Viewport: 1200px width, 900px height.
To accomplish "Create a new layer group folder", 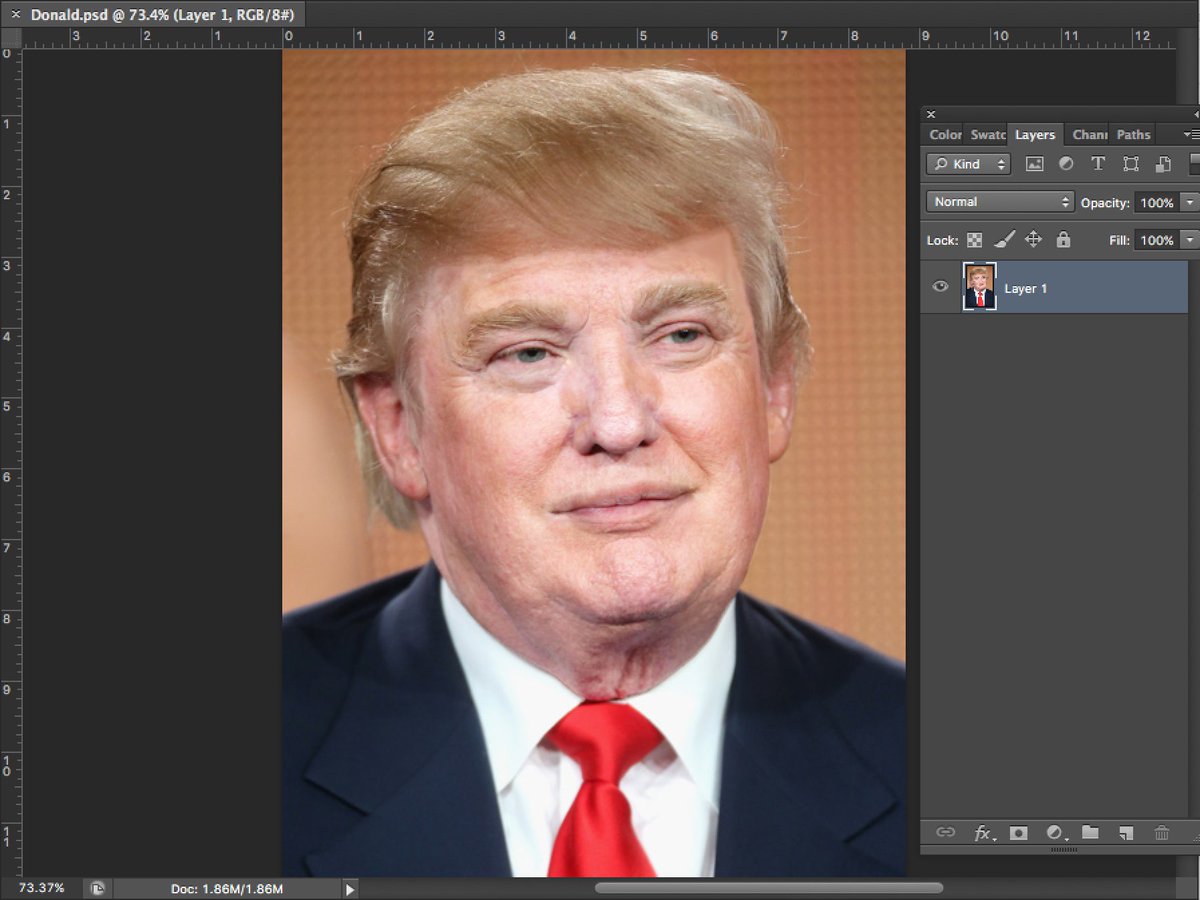I will click(1090, 832).
